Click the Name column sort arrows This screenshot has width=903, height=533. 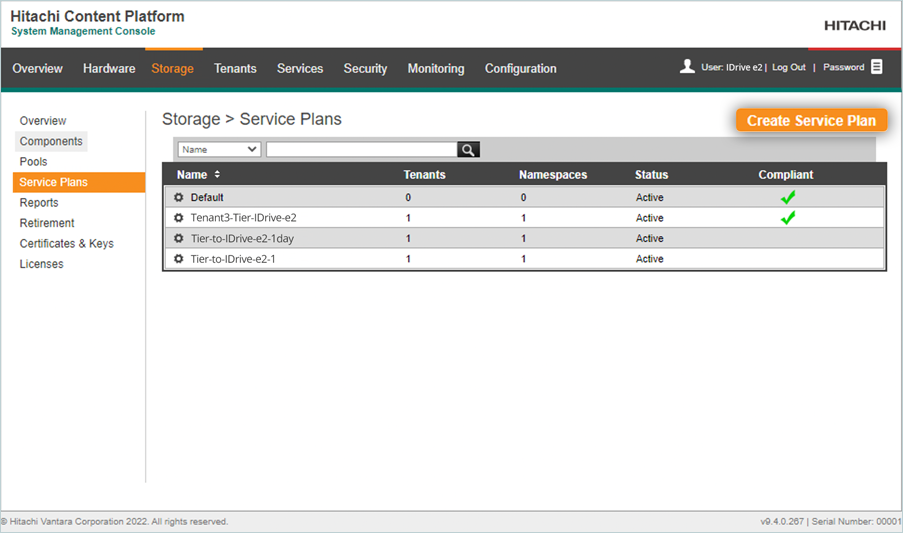pos(217,175)
